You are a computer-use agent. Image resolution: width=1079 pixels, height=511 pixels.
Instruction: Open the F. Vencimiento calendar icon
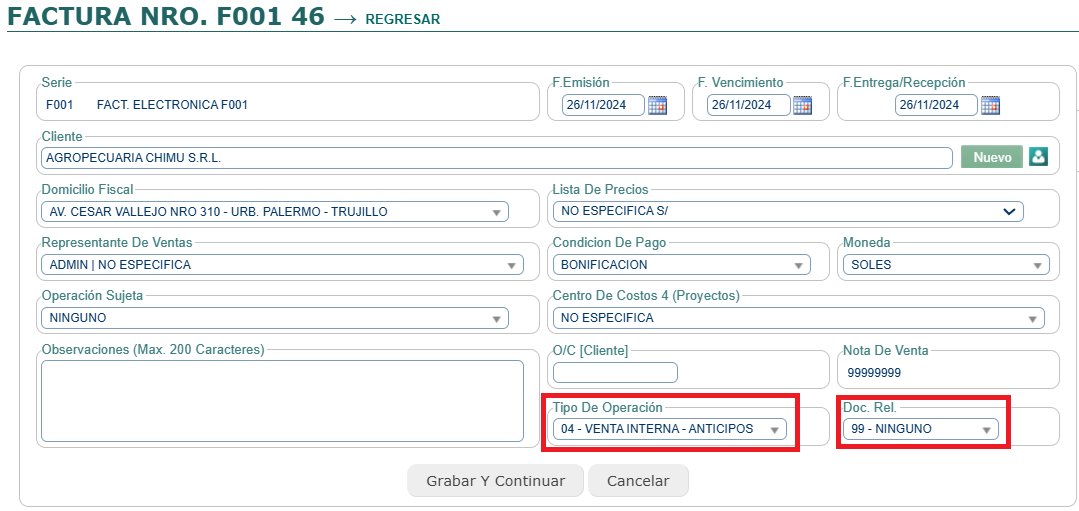coord(802,105)
